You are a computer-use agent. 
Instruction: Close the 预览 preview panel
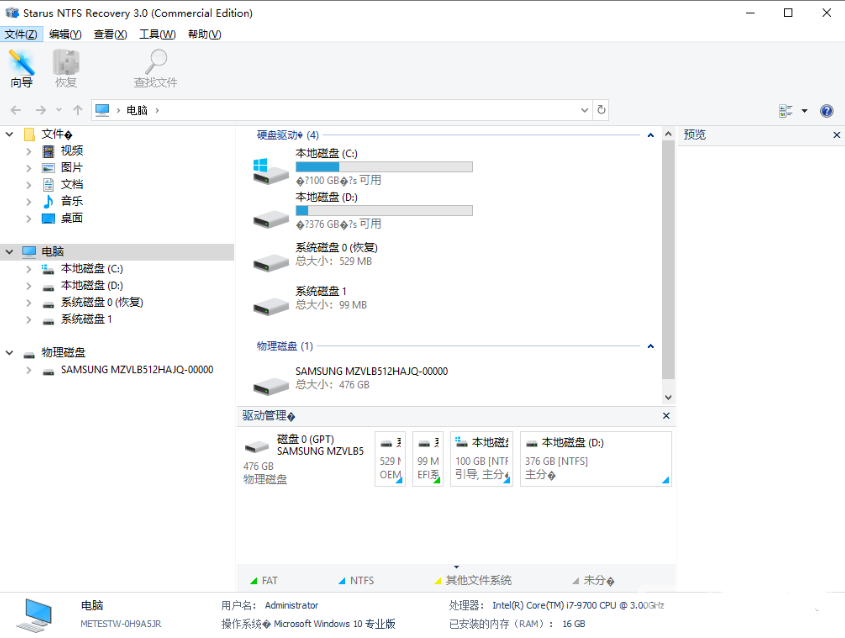pos(836,135)
